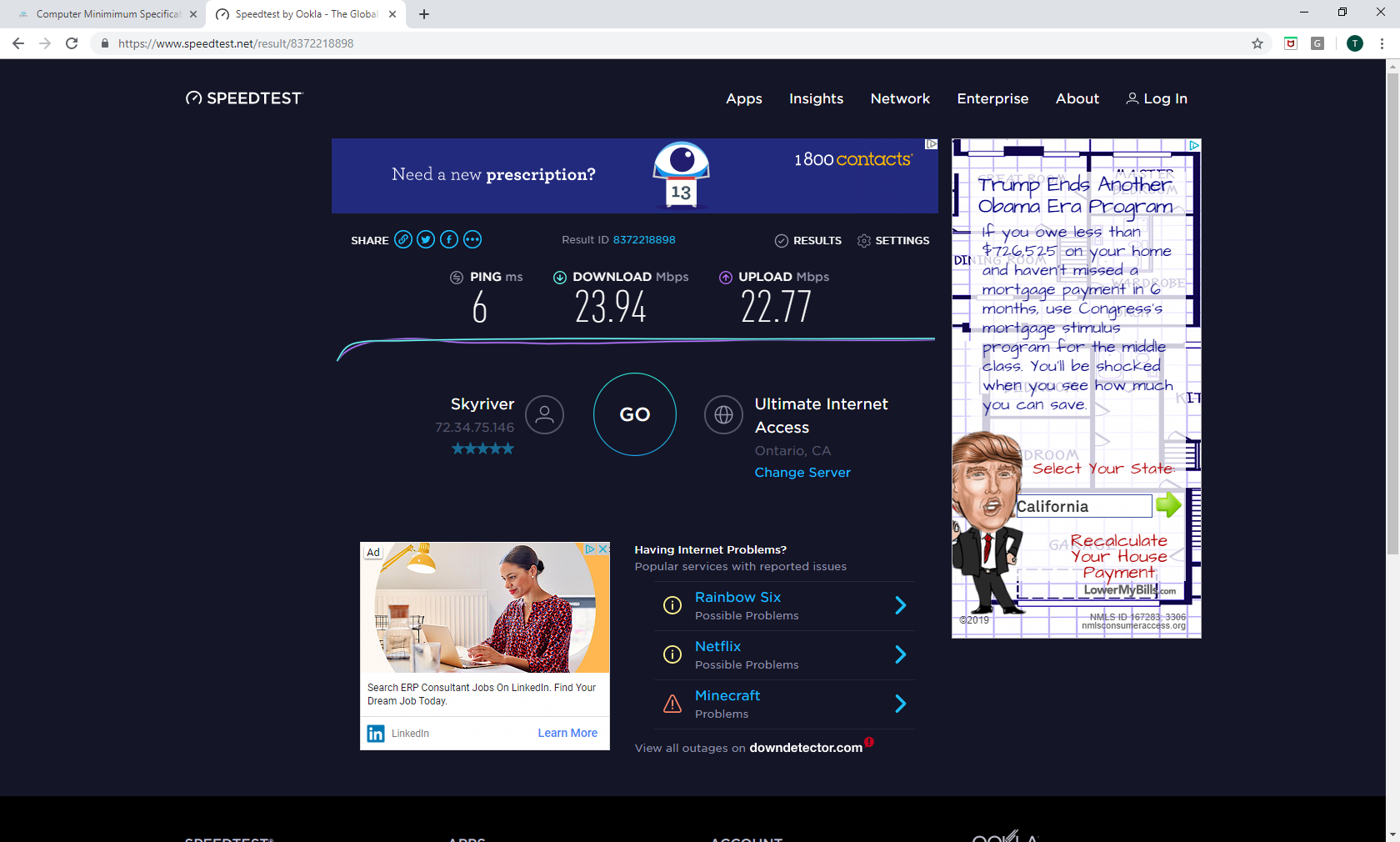
Task: Open the Minecraft outage link
Action: [727, 695]
